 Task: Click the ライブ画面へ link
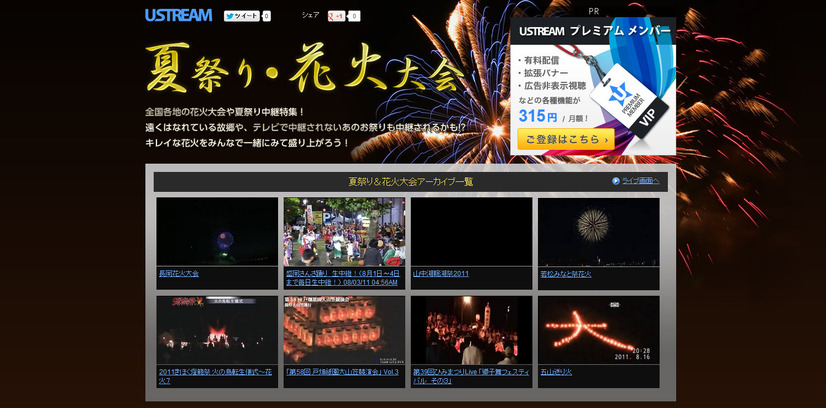[x=641, y=181]
